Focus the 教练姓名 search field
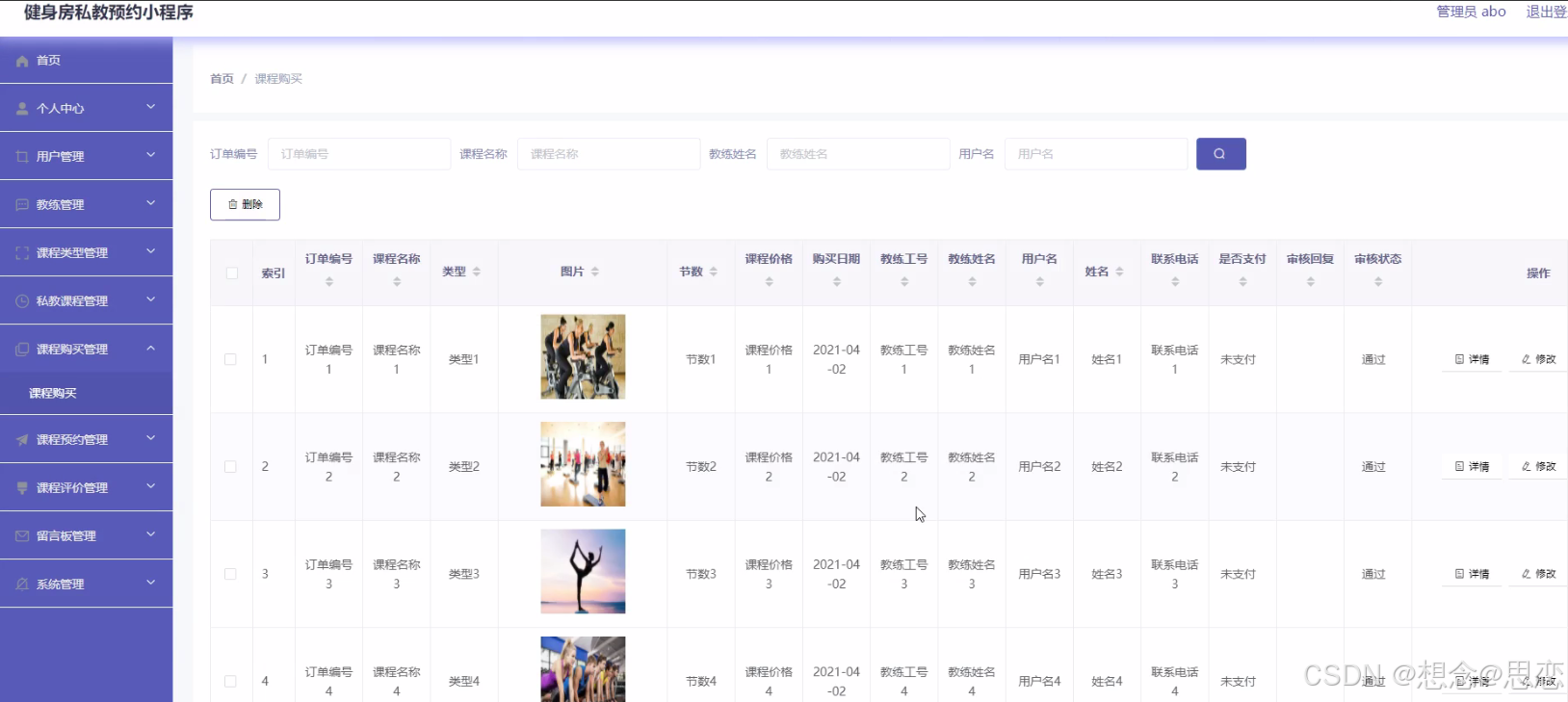 coord(858,154)
